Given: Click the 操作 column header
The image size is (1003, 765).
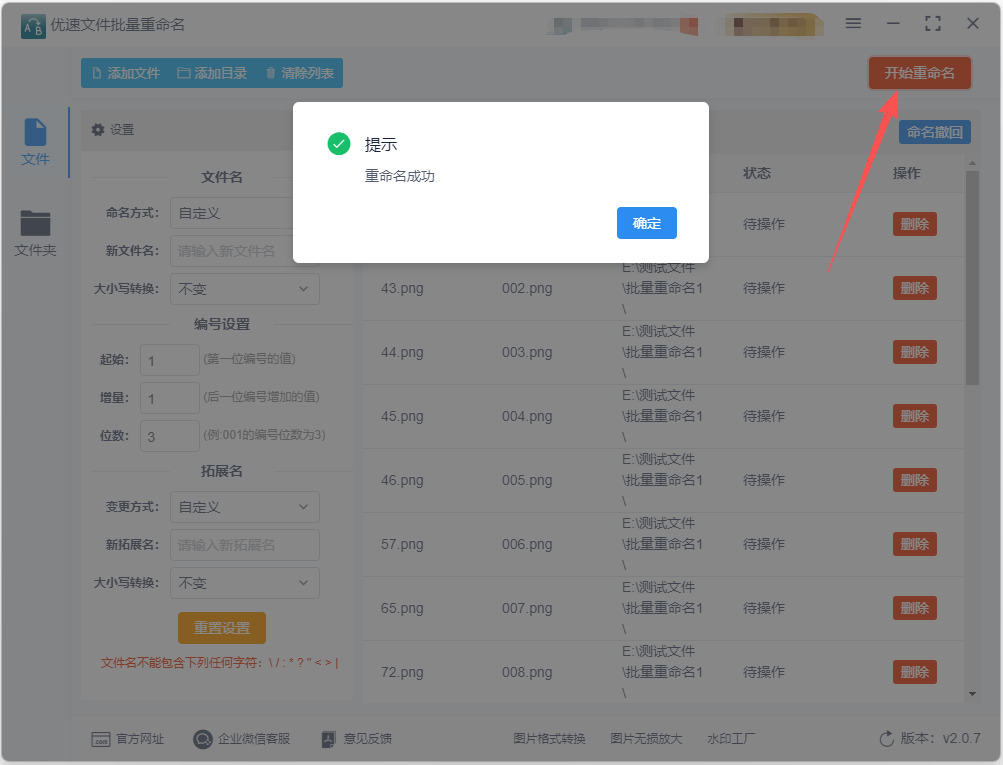Looking at the screenshot, I should [x=907, y=173].
